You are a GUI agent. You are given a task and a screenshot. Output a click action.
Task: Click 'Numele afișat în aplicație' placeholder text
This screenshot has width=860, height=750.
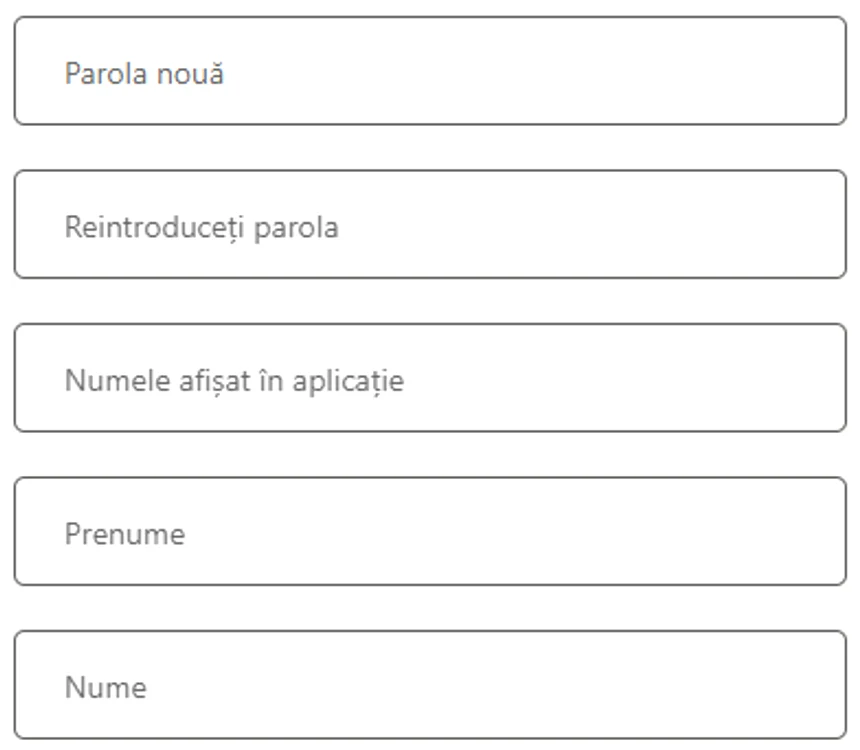point(234,381)
